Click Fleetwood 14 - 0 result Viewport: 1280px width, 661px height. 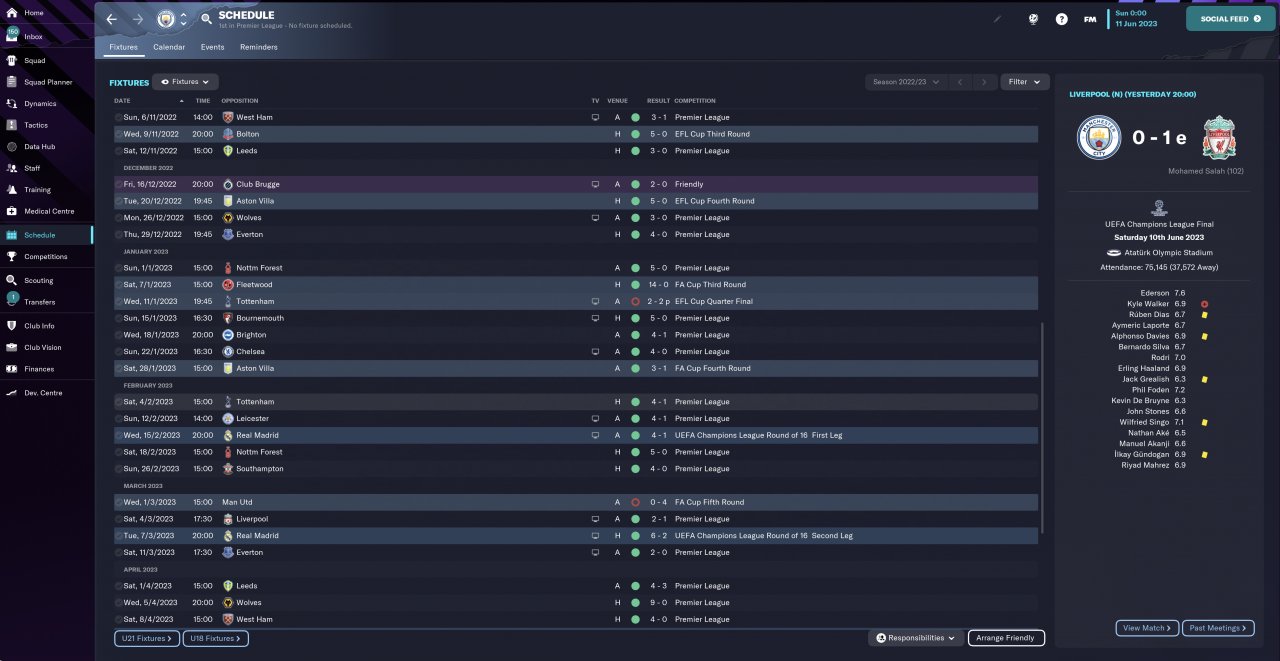(x=659, y=285)
